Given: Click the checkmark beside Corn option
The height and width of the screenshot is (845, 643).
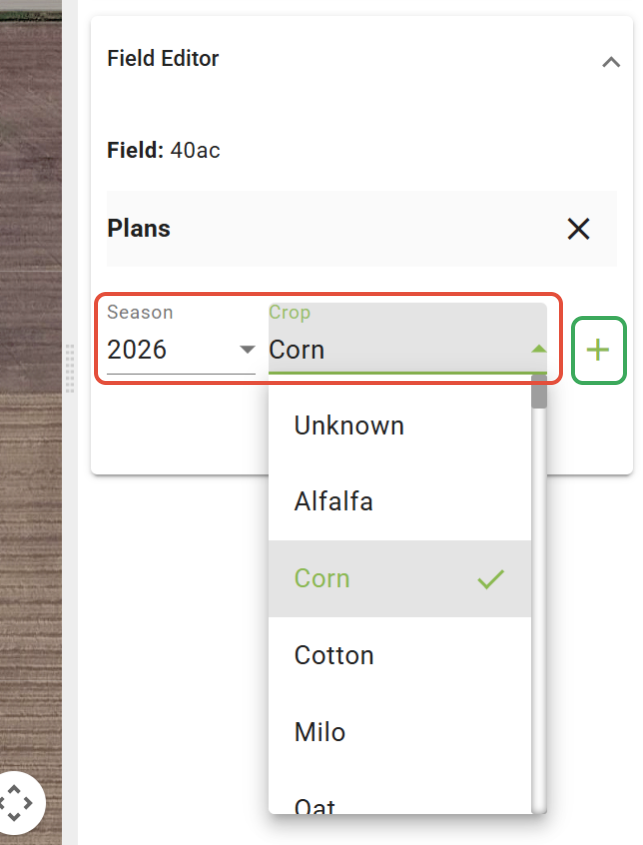Looking at the screenshot, I should click(x=490, y=579).
